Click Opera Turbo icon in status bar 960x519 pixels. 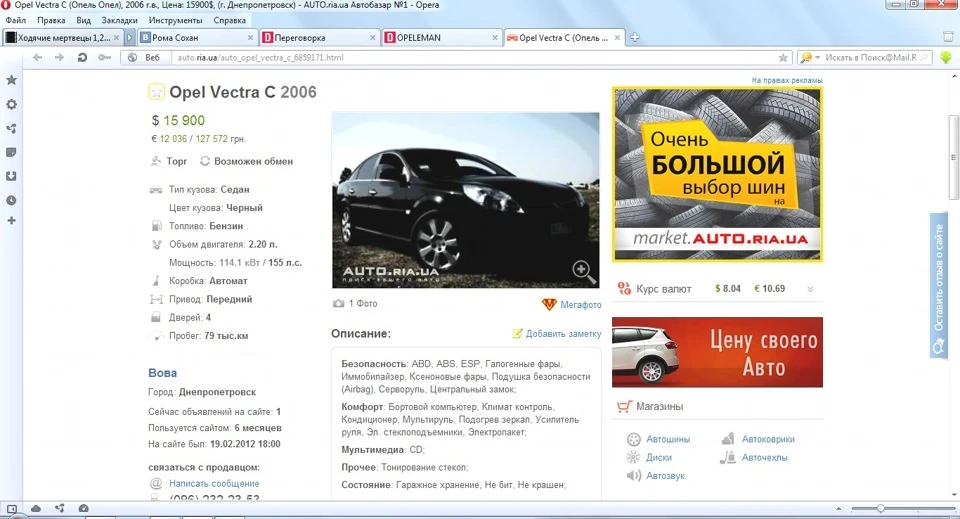83,509
